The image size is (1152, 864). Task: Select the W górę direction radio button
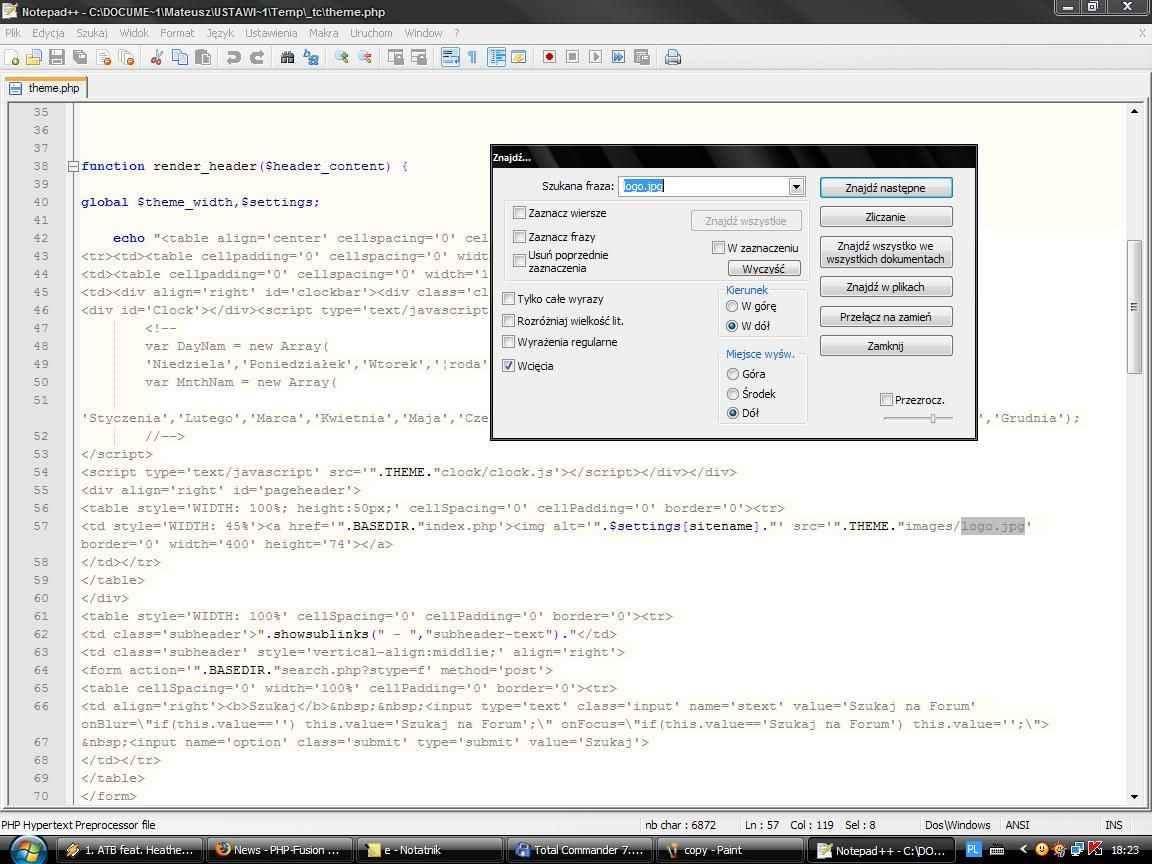pyautogui.click(x=732, y=306)
